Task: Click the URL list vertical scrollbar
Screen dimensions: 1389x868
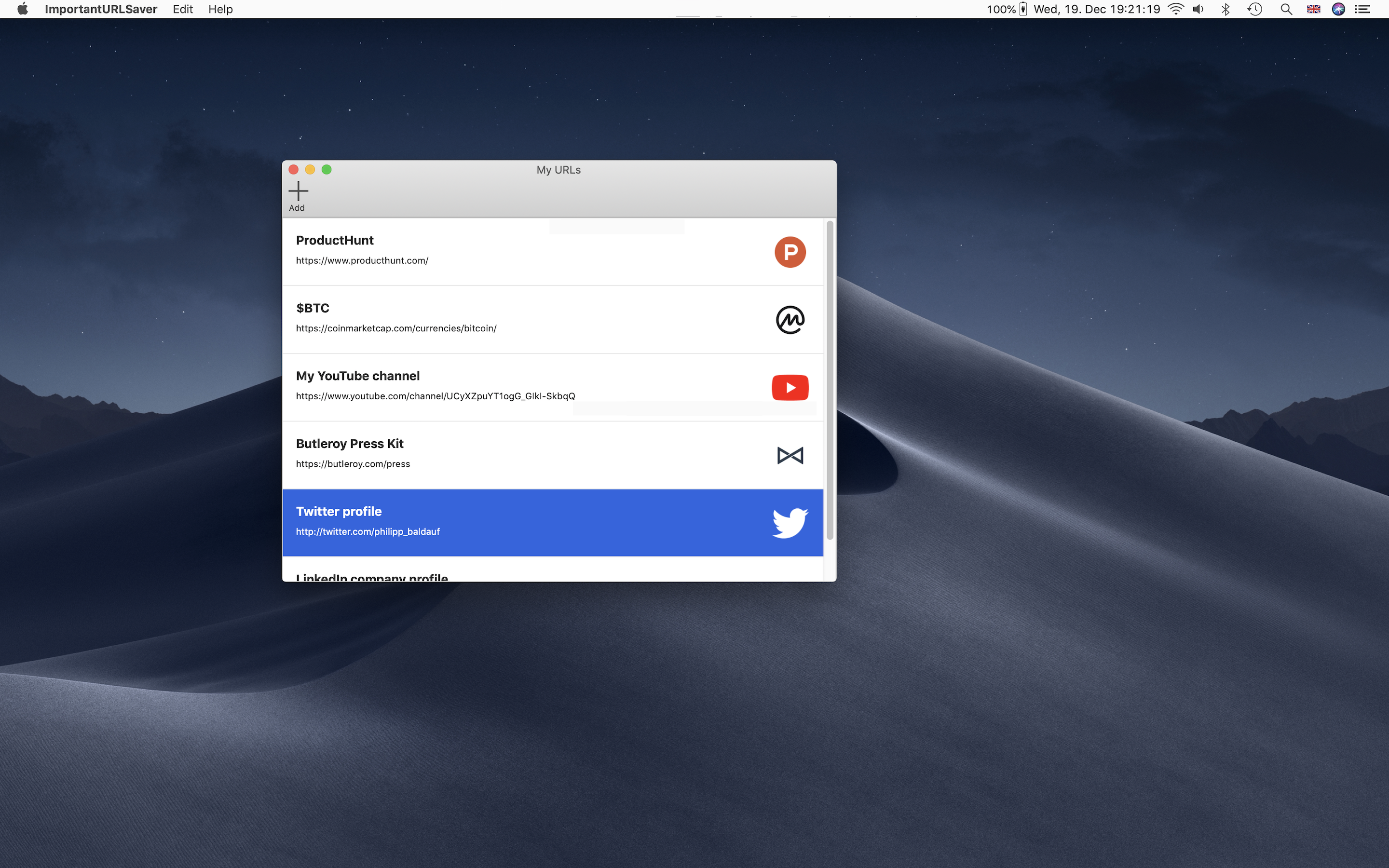Action: point(830,380)
